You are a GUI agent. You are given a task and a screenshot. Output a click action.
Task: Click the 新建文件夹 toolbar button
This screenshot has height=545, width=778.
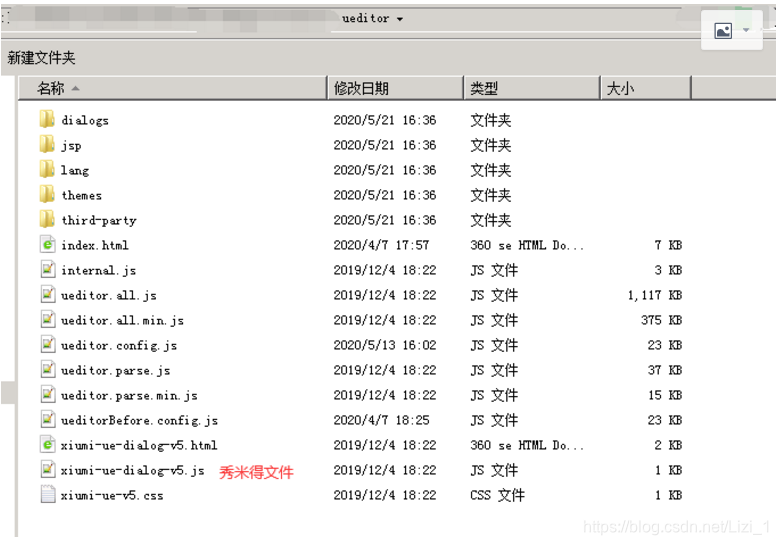41,58
